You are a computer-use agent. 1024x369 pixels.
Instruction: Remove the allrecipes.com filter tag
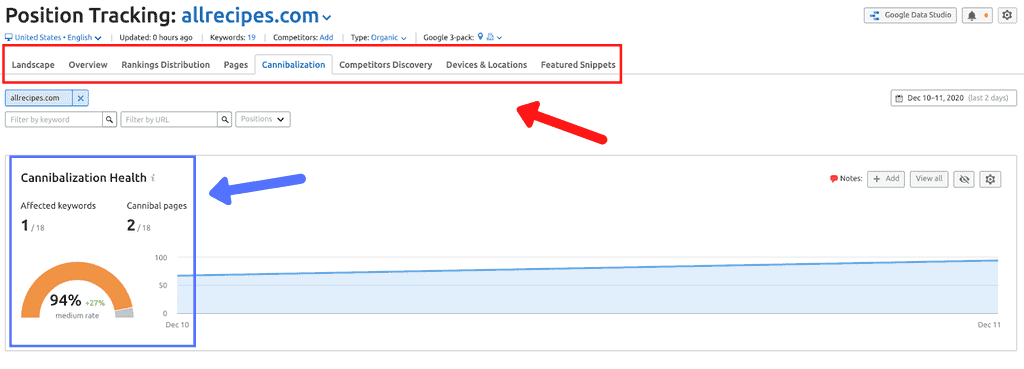click(80, 98)
